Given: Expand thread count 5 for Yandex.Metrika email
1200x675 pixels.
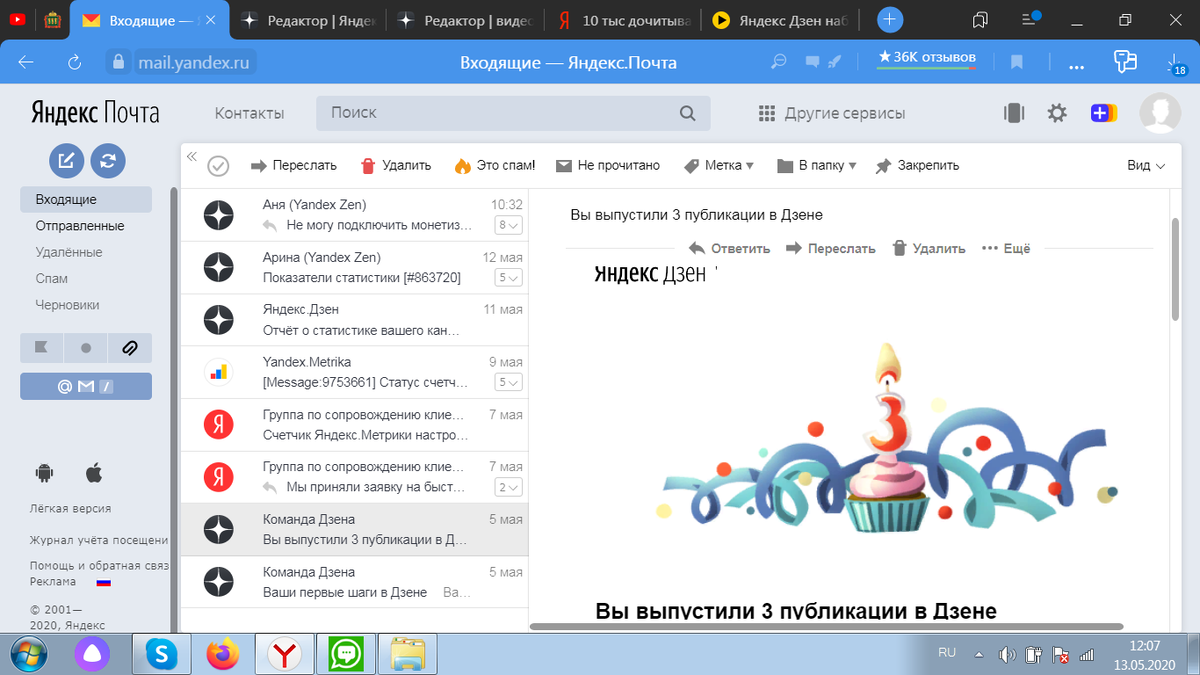Looking at the screenshot, I should [509, 382].
